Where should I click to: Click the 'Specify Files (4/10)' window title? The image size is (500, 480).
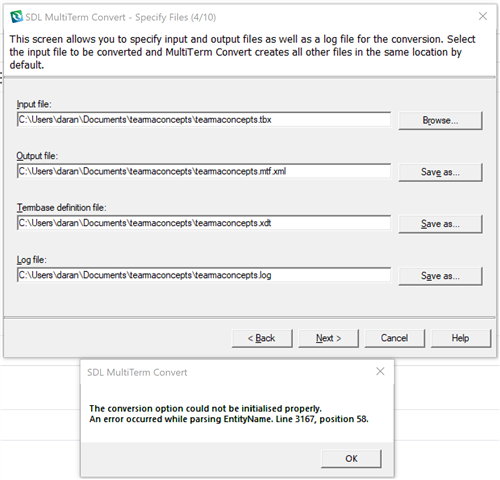click(176, 17)
